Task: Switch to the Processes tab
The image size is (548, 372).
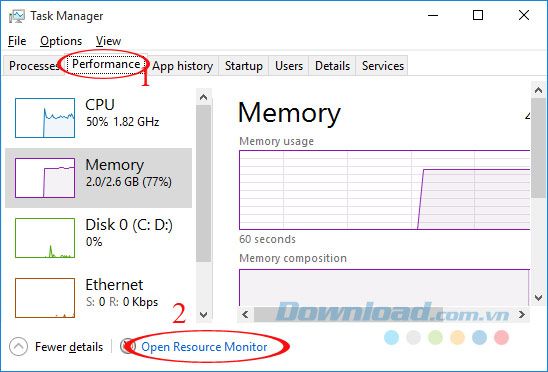Action: tap(34, 66)
